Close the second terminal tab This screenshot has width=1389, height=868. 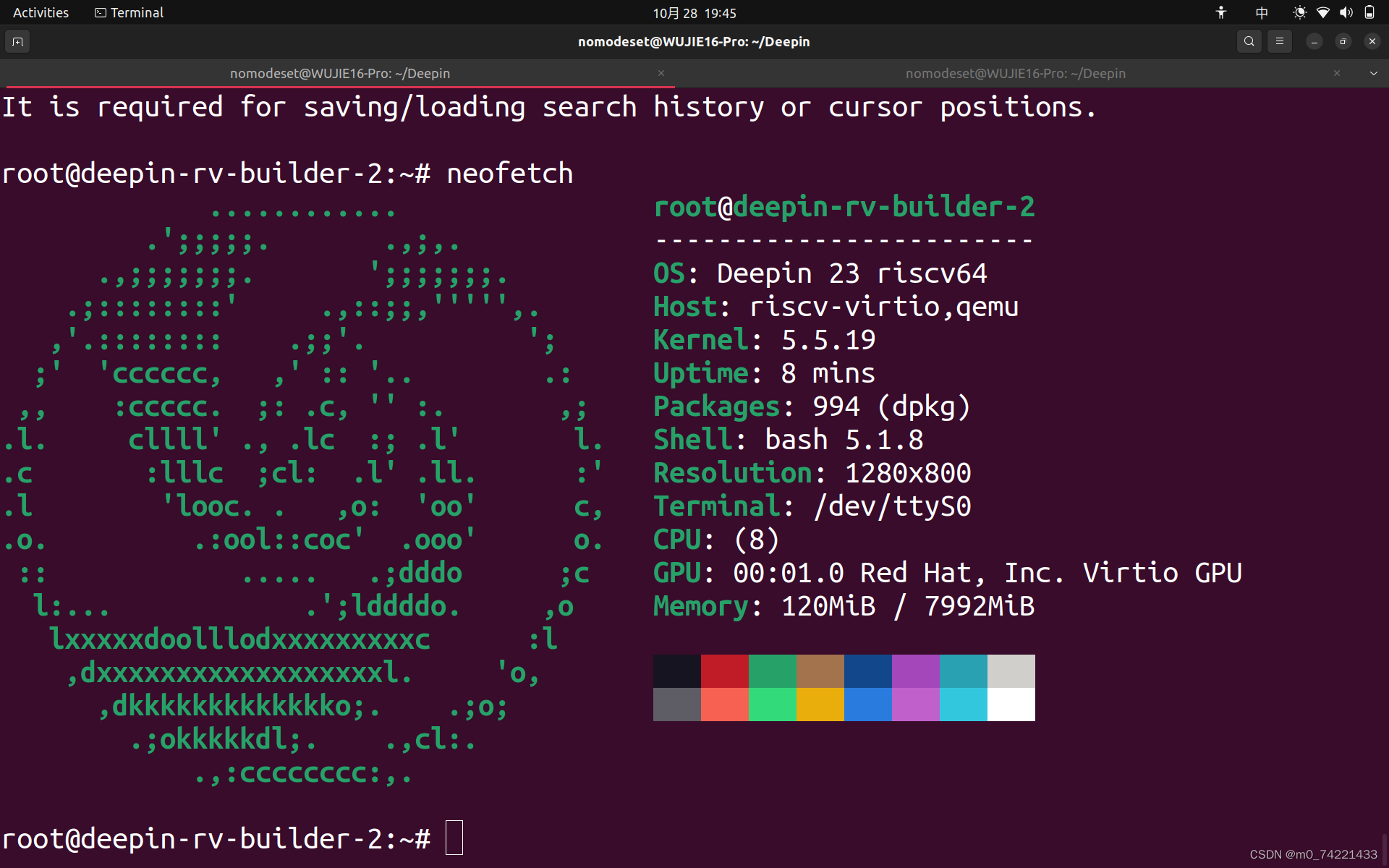coord(1337,73)
